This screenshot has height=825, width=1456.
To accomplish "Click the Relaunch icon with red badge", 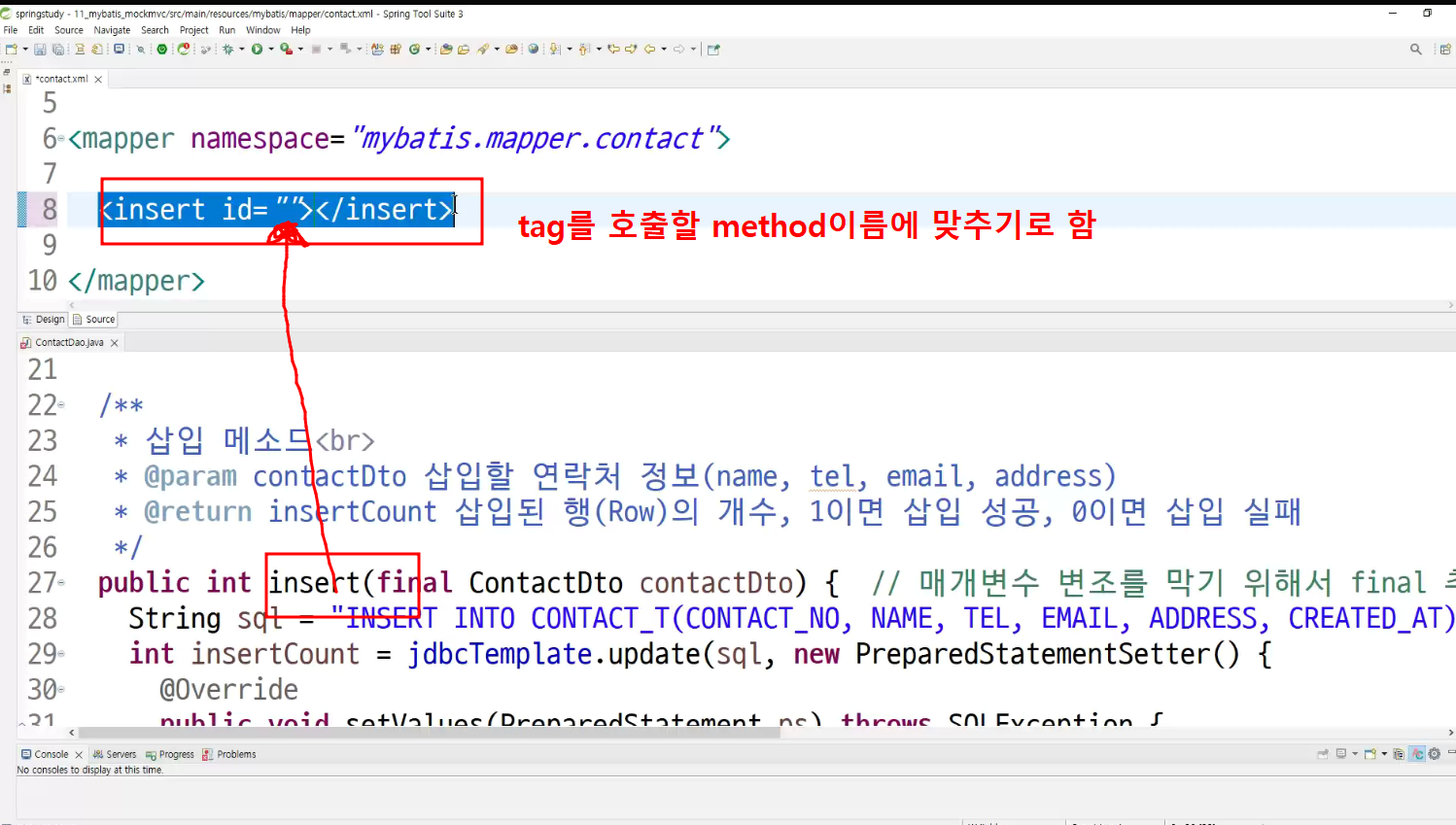I will (x=183, y=49).
